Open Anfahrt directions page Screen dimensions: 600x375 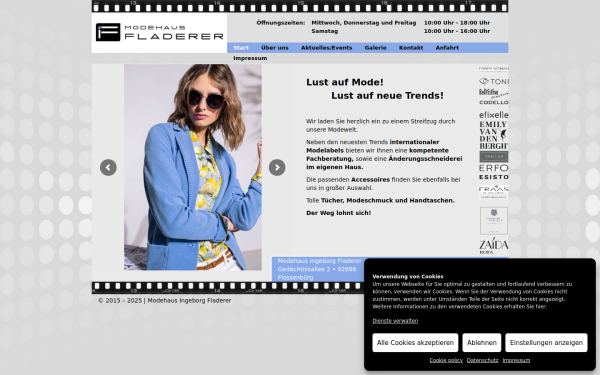tap(447, 48)
